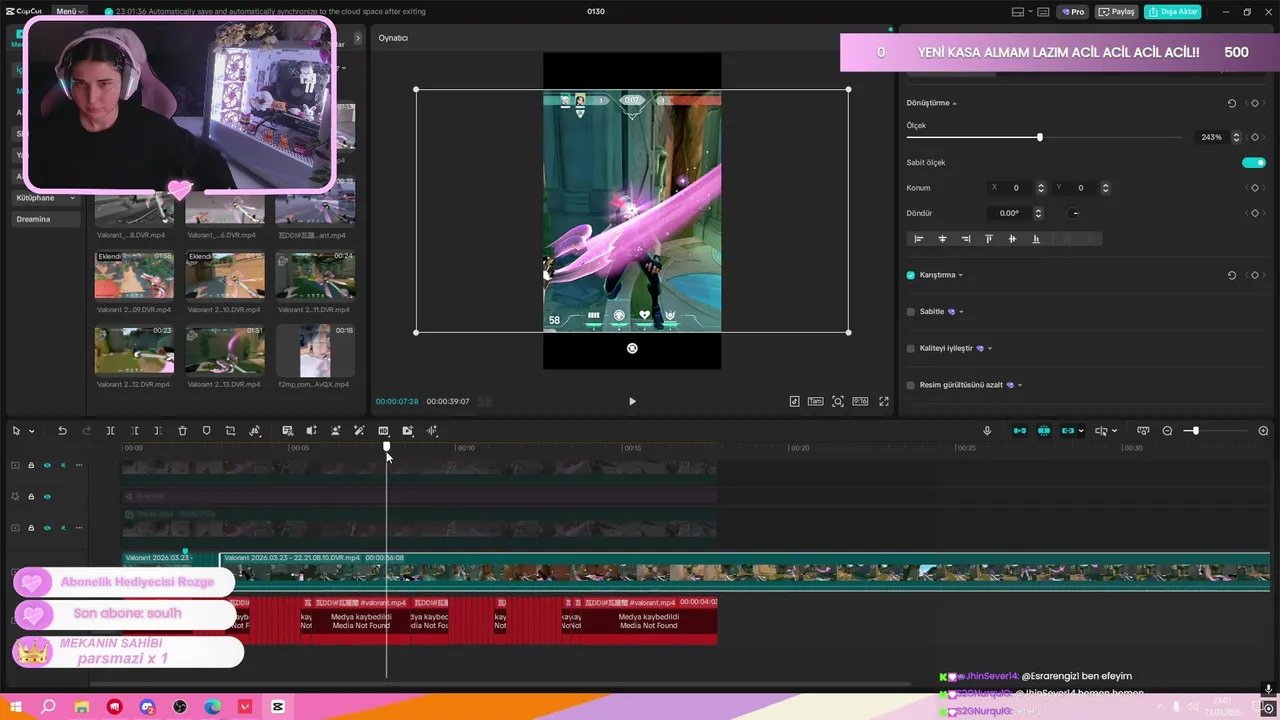Viewport: 1280px width, 720px height.
Task: Adjust the Ölçek scale slider handle
Action: coord(1040,137)
